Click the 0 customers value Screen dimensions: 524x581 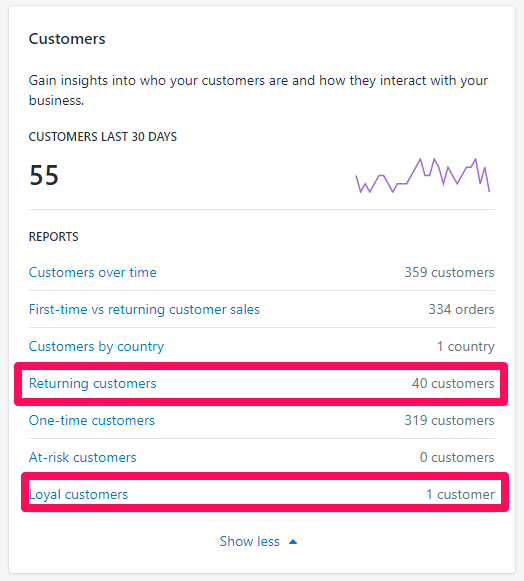click(x=457, y=458)
